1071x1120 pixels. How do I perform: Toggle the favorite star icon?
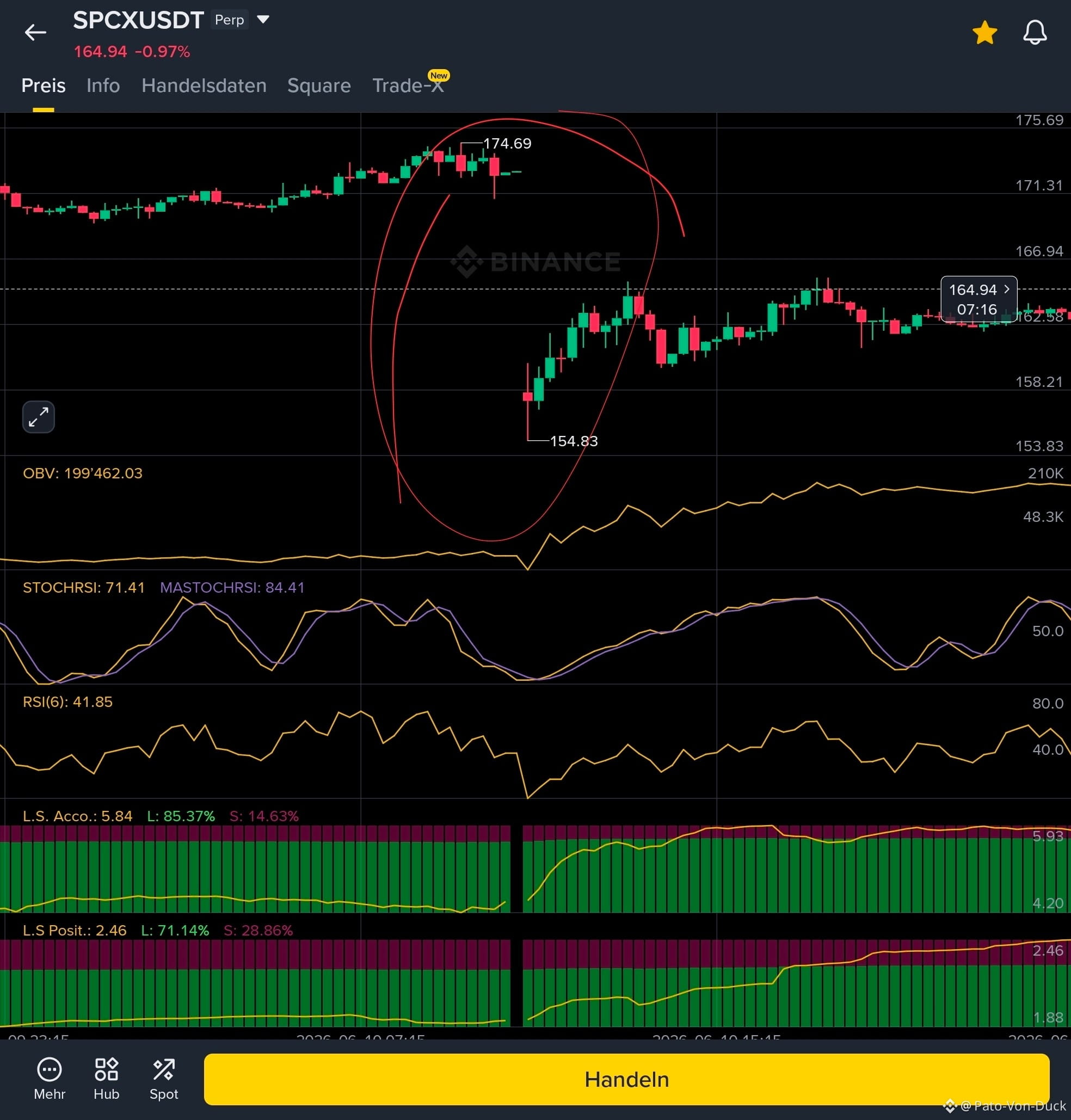click(985, 33)
